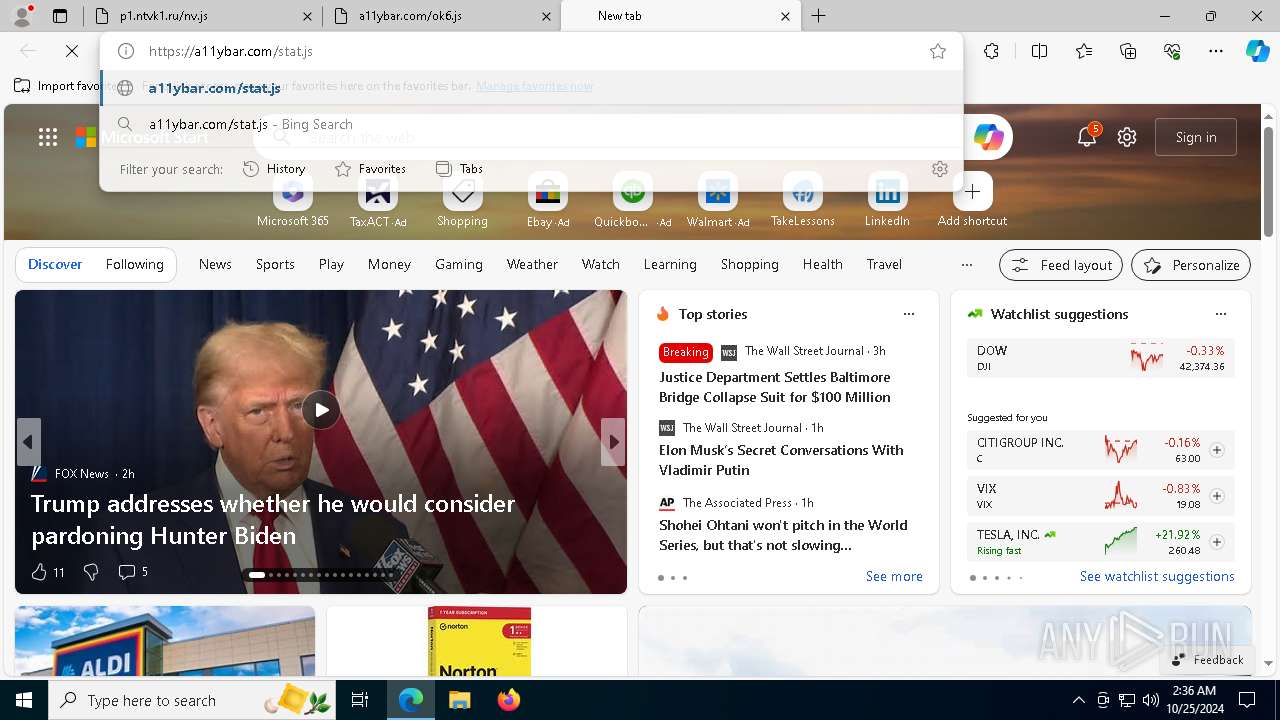Open comments on the Trump story

133,572
